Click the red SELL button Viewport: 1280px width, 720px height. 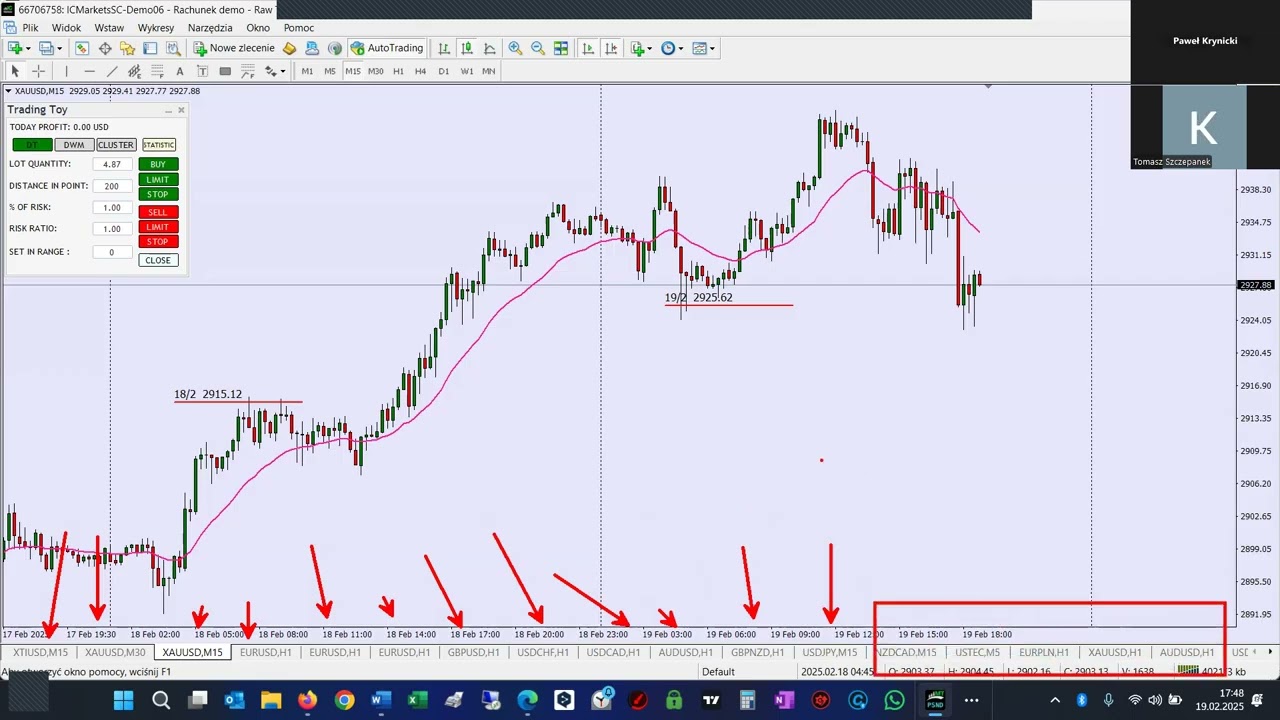158,212
